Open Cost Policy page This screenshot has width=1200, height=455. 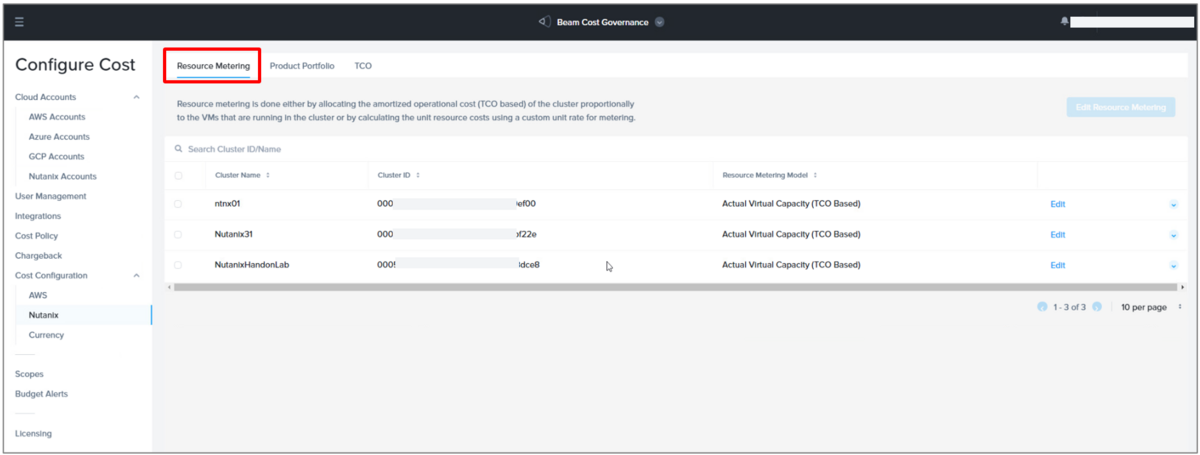[36, 236]
